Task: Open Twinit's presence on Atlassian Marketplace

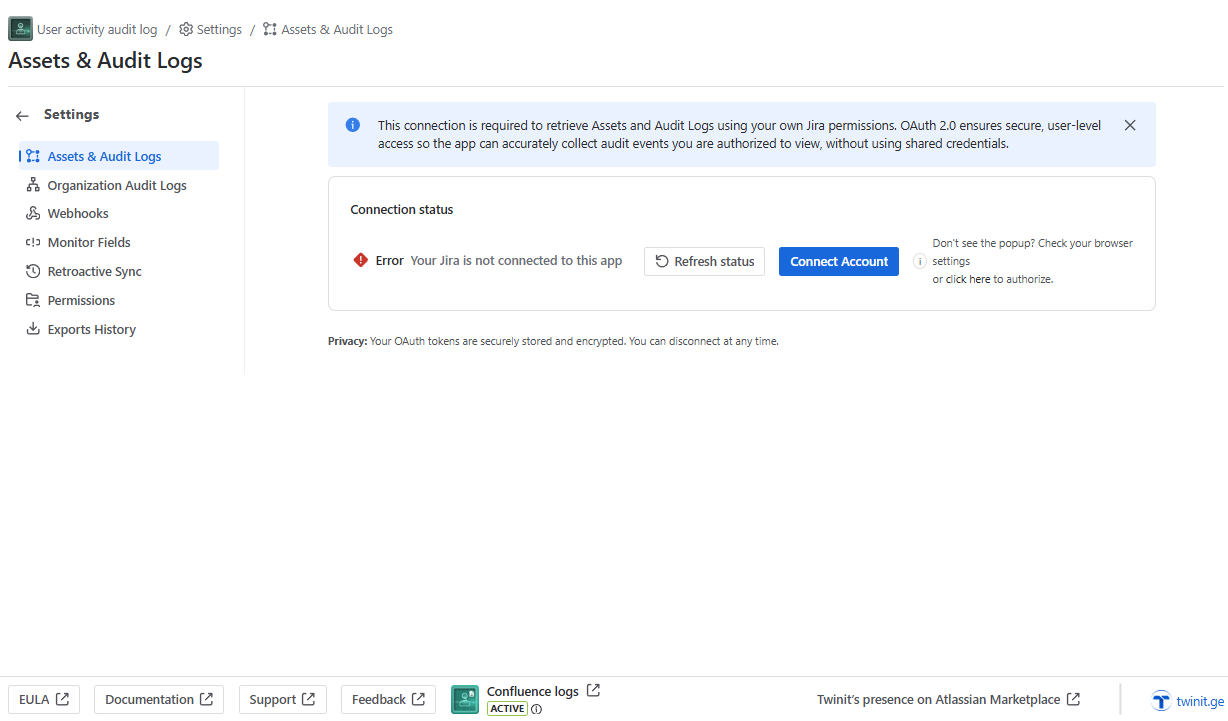Action: coord(948,700)
